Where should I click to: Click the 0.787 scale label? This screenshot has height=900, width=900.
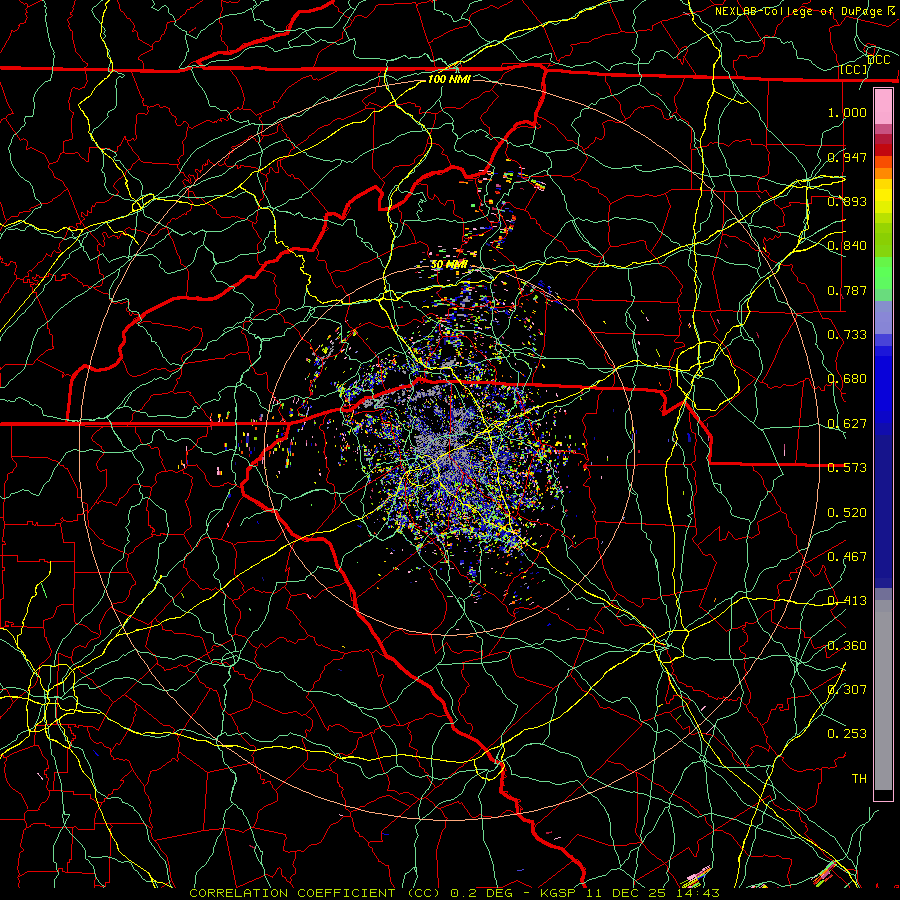pos(847,290)
